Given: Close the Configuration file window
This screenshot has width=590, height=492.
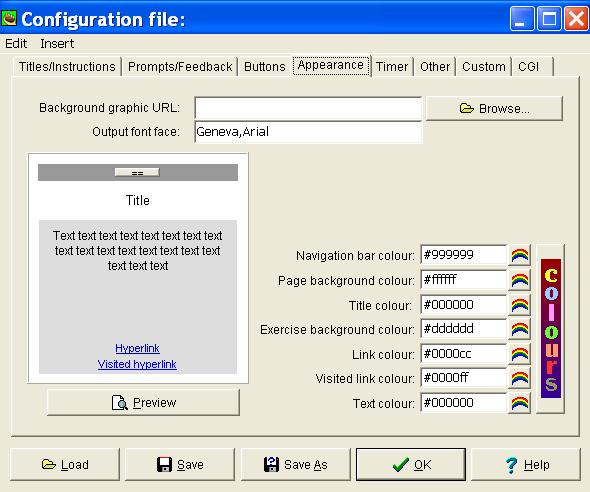Looking at the screenshot, I should pos(576,18).
